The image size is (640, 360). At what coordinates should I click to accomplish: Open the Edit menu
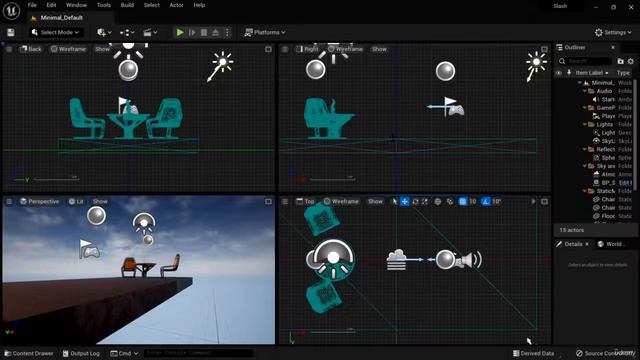click(x=51, y=5)
